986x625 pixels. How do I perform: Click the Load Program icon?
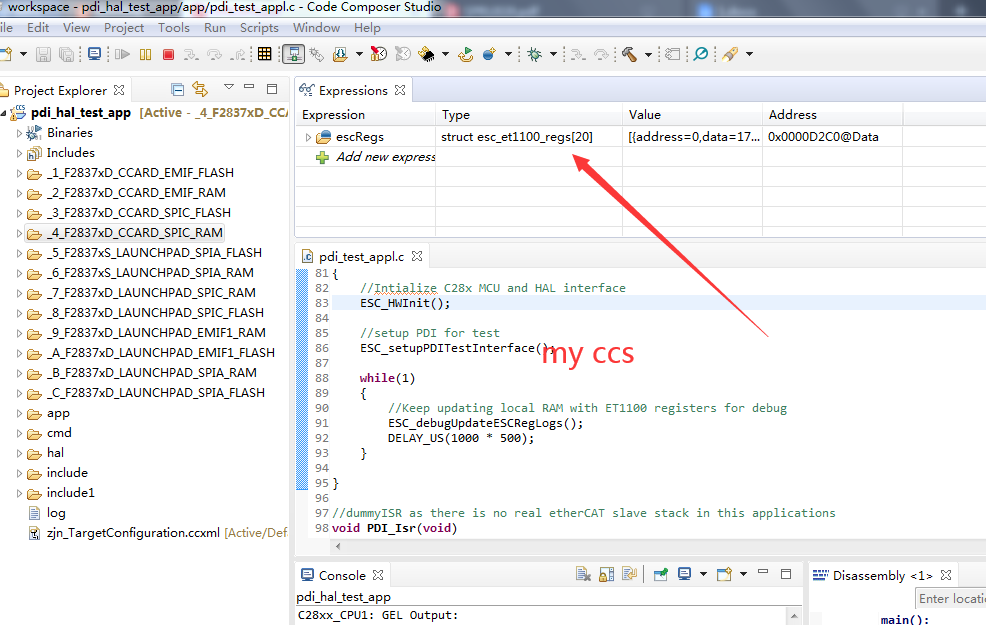(x=340, y=54)
